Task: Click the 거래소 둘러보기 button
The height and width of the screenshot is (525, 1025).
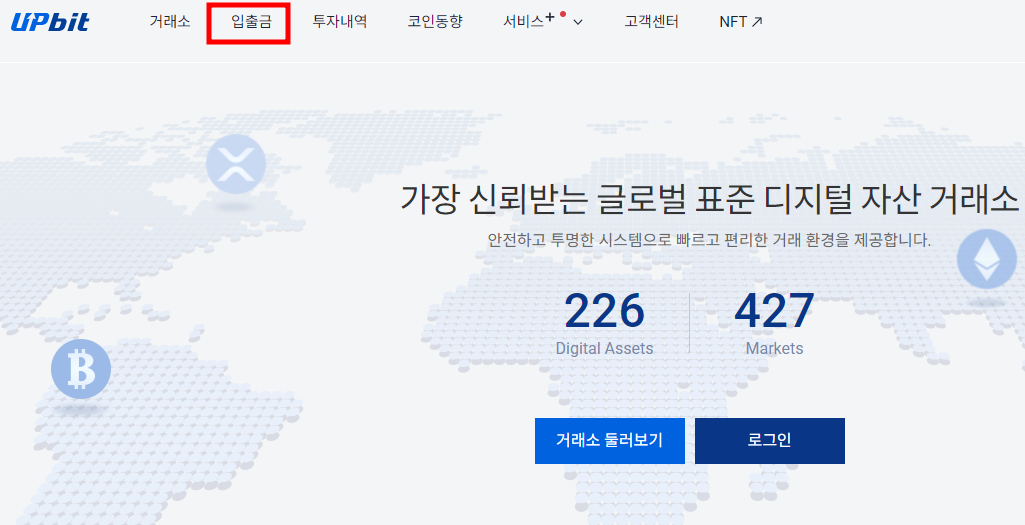Action: pos(609,441)
